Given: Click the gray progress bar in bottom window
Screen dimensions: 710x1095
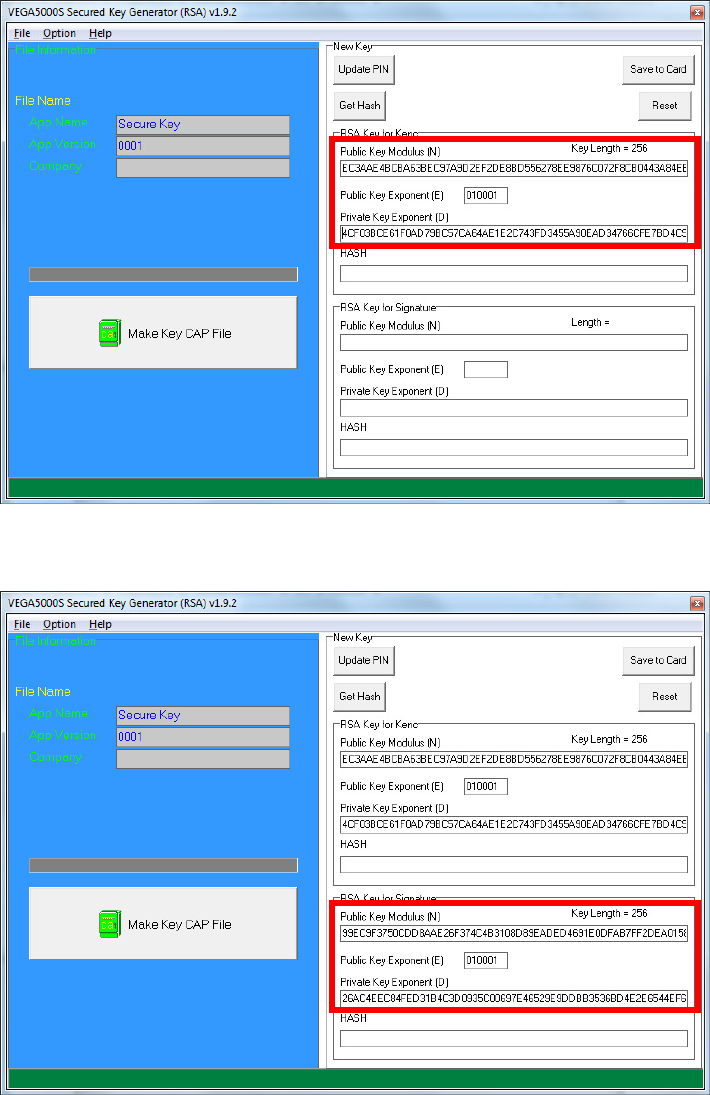Looking at the screenshot, I should pos(163,865).
